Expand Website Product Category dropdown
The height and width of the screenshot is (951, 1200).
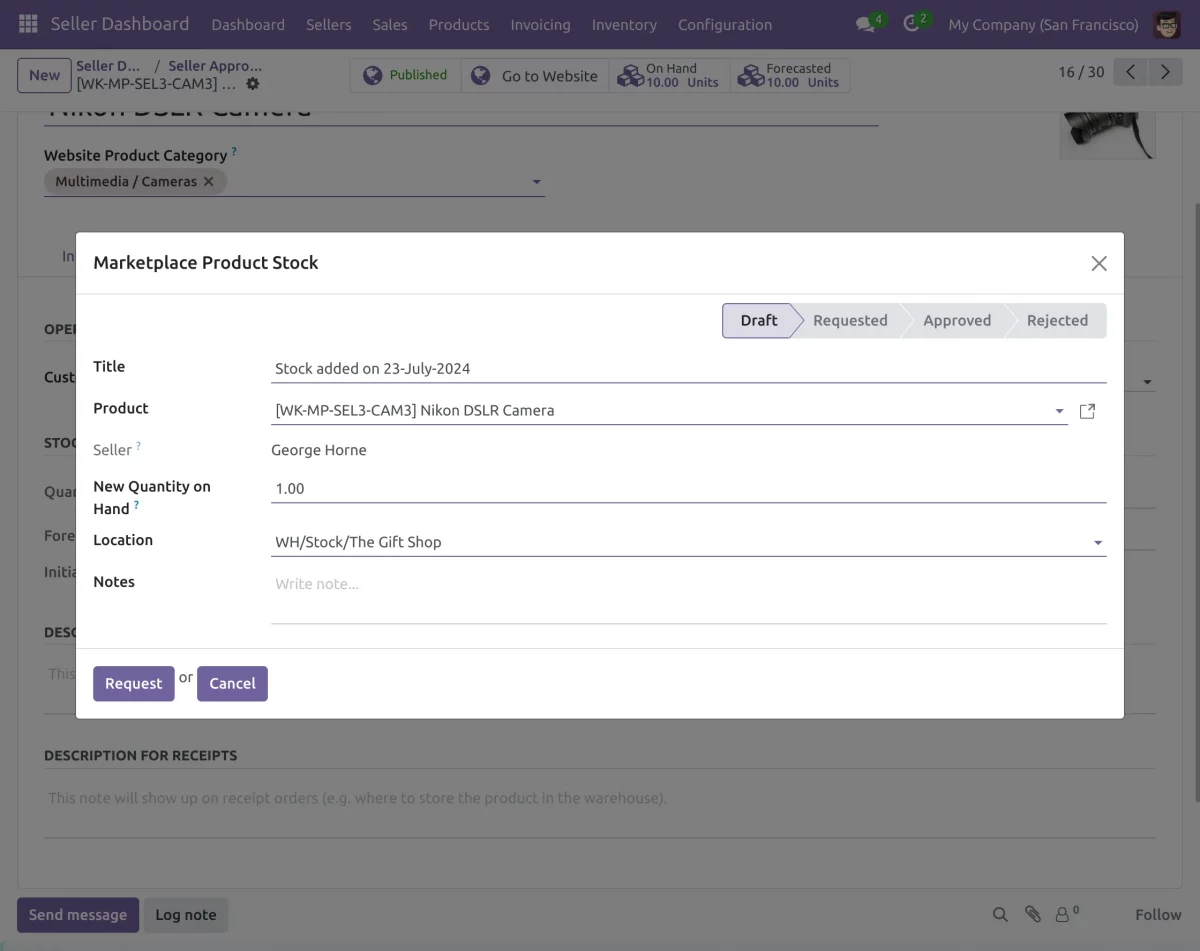[537, 182]
